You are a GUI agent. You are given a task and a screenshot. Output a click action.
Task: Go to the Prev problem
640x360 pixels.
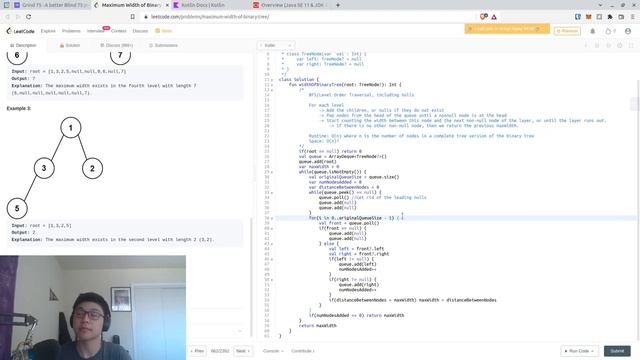(198, 351)
